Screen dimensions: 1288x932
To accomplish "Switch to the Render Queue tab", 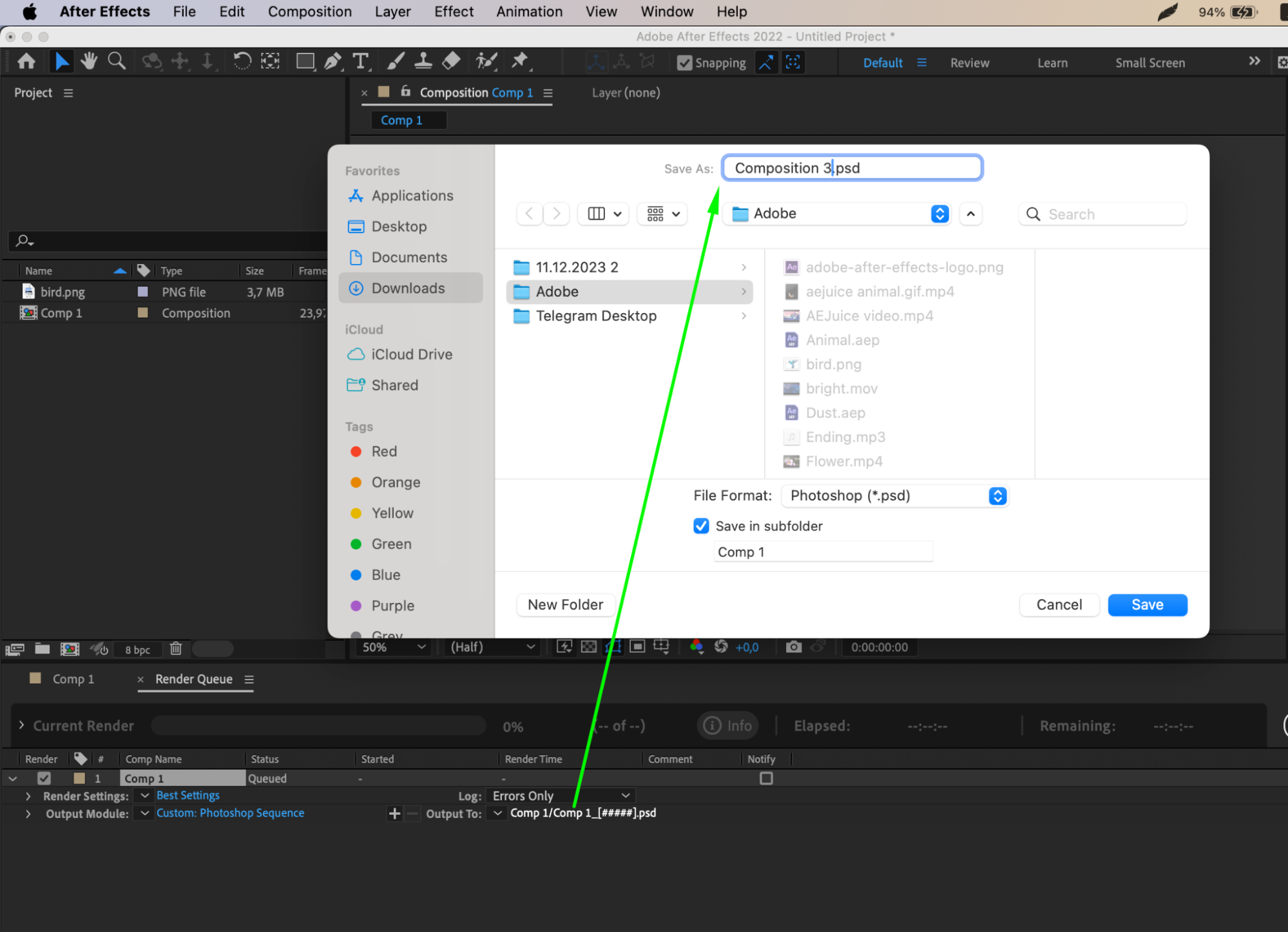I will [x=193, y=679].
